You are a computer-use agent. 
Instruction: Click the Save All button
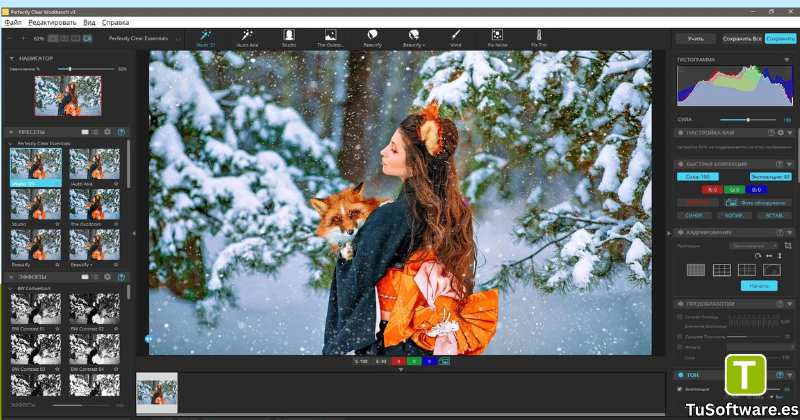[742, 39]
